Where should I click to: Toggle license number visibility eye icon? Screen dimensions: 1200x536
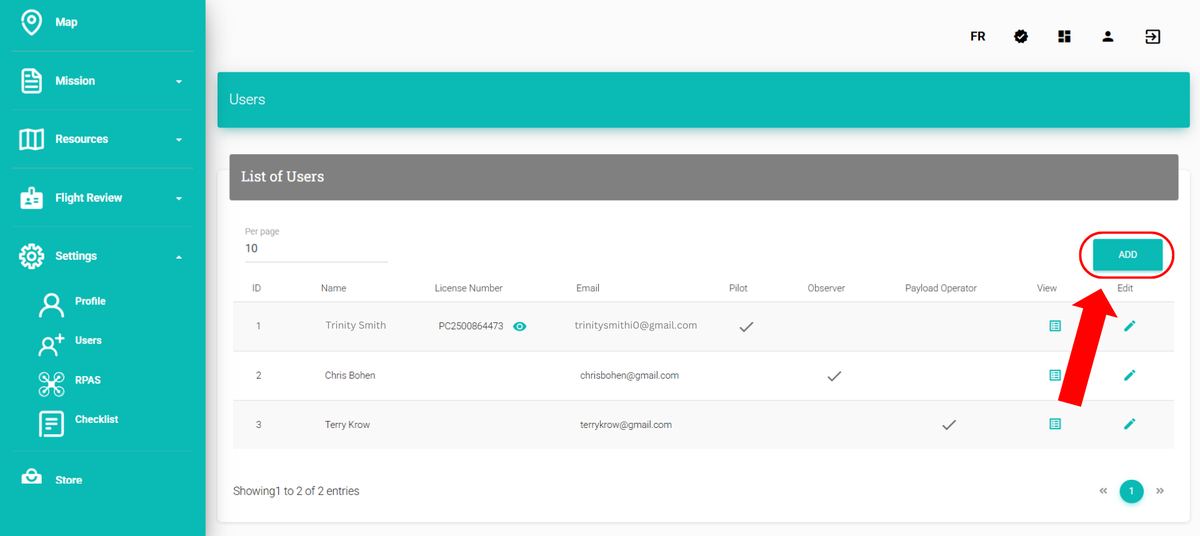pos(519,326)
